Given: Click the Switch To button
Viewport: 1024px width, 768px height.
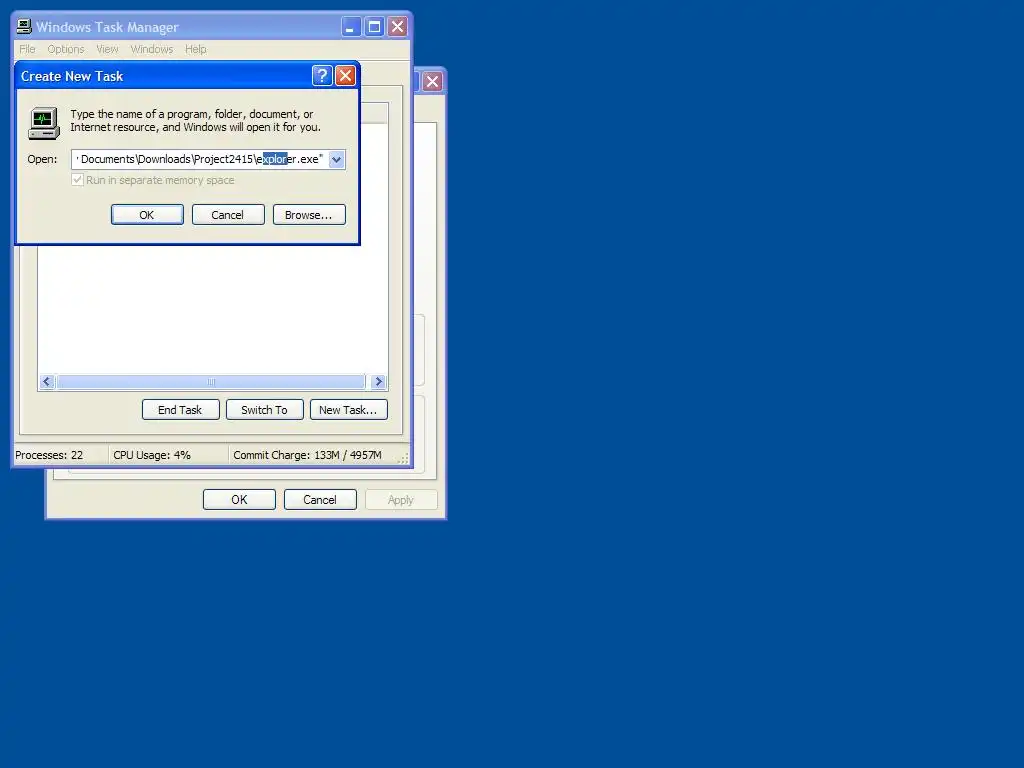Looking at the screenshot, I should 264,410.
